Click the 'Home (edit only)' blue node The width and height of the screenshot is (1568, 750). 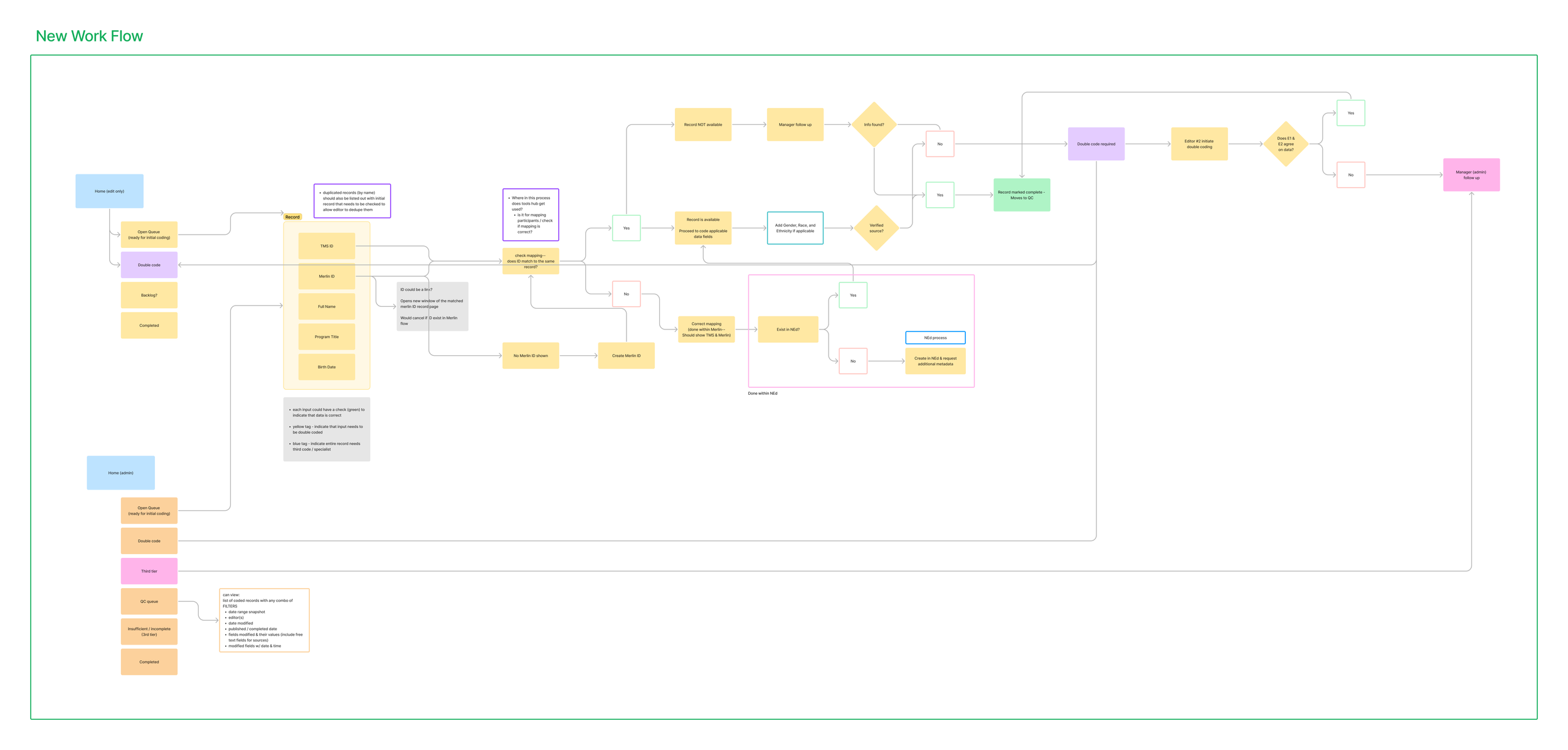point(109,191)
